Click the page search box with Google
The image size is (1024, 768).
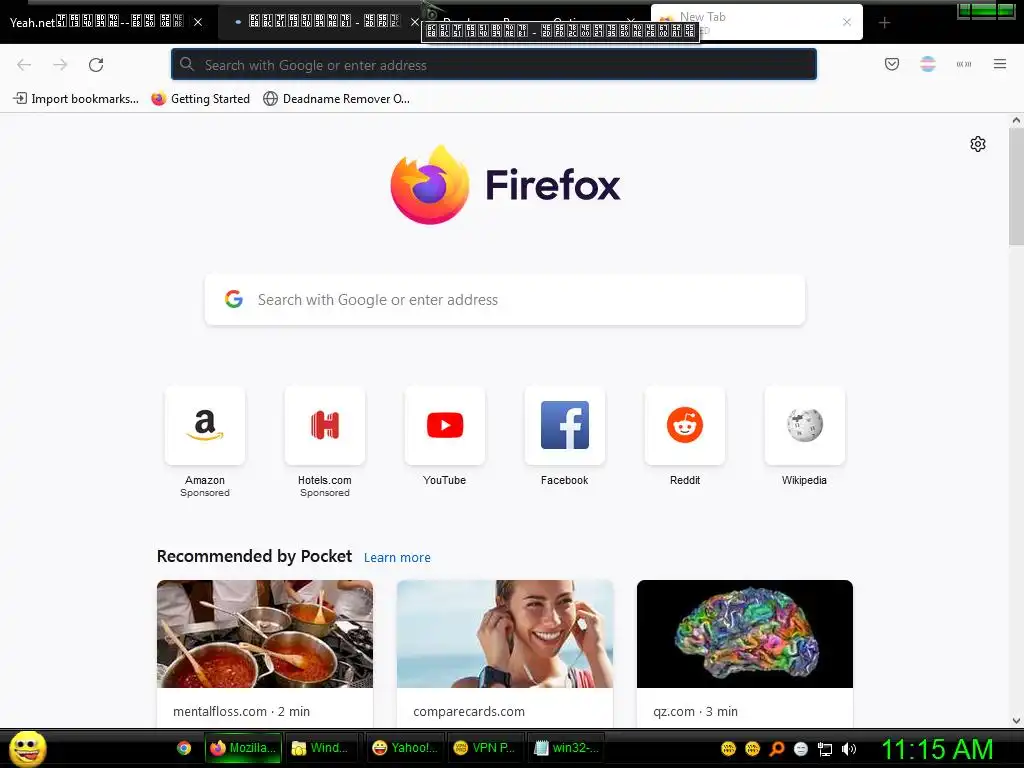(x=504, y=299)
